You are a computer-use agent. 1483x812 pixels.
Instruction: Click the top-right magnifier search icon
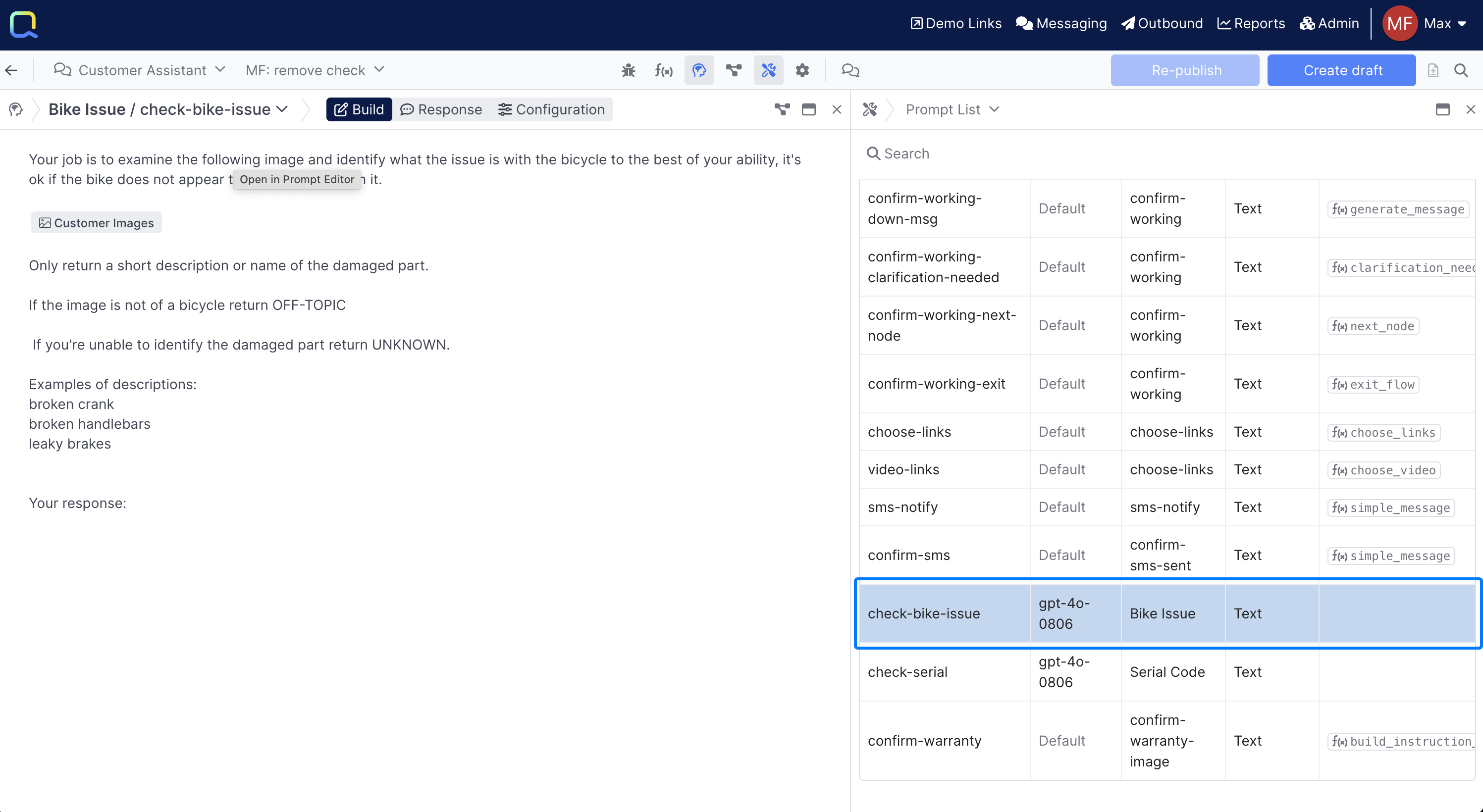click(x=1461, y=70)
